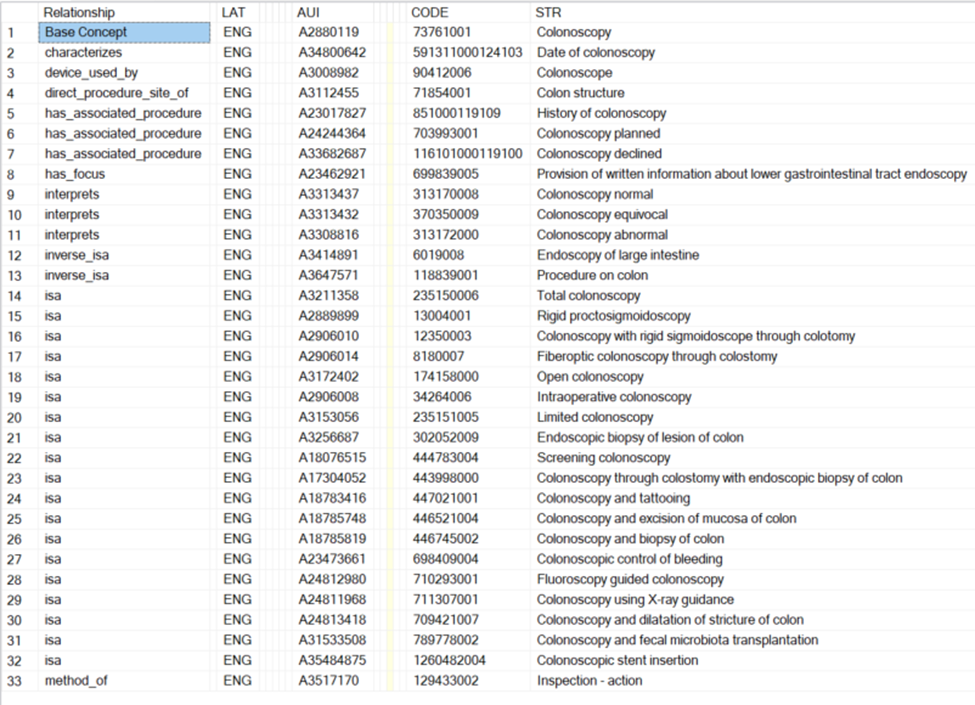Select the Colonoscope device cell
The width and height of the screenshot is (975, 705).
tap(574, 73)
